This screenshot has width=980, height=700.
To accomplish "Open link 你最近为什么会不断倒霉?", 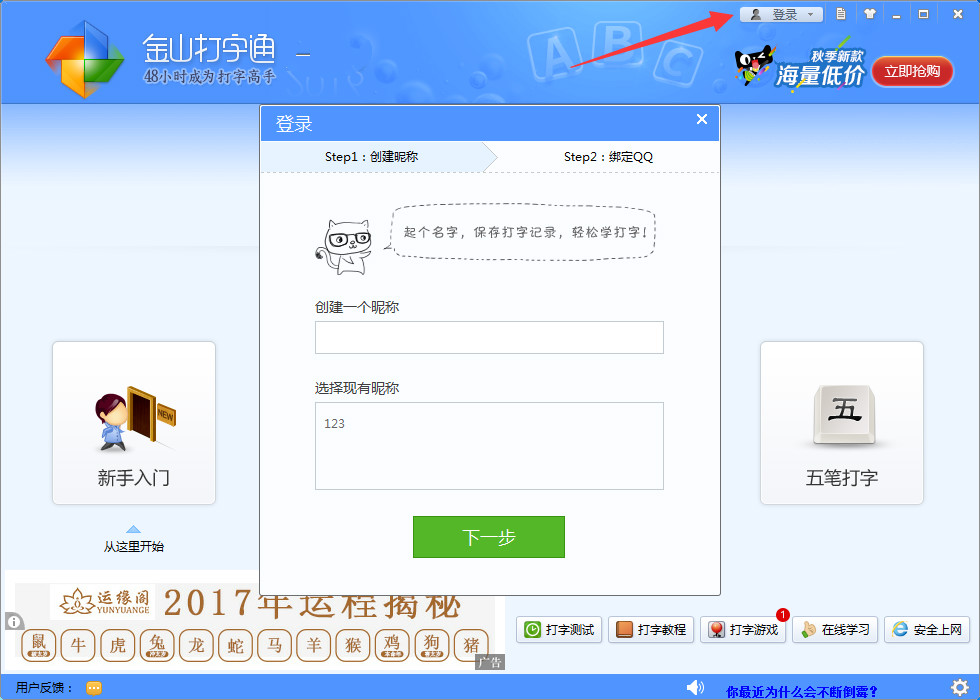I will pos(802,692).
